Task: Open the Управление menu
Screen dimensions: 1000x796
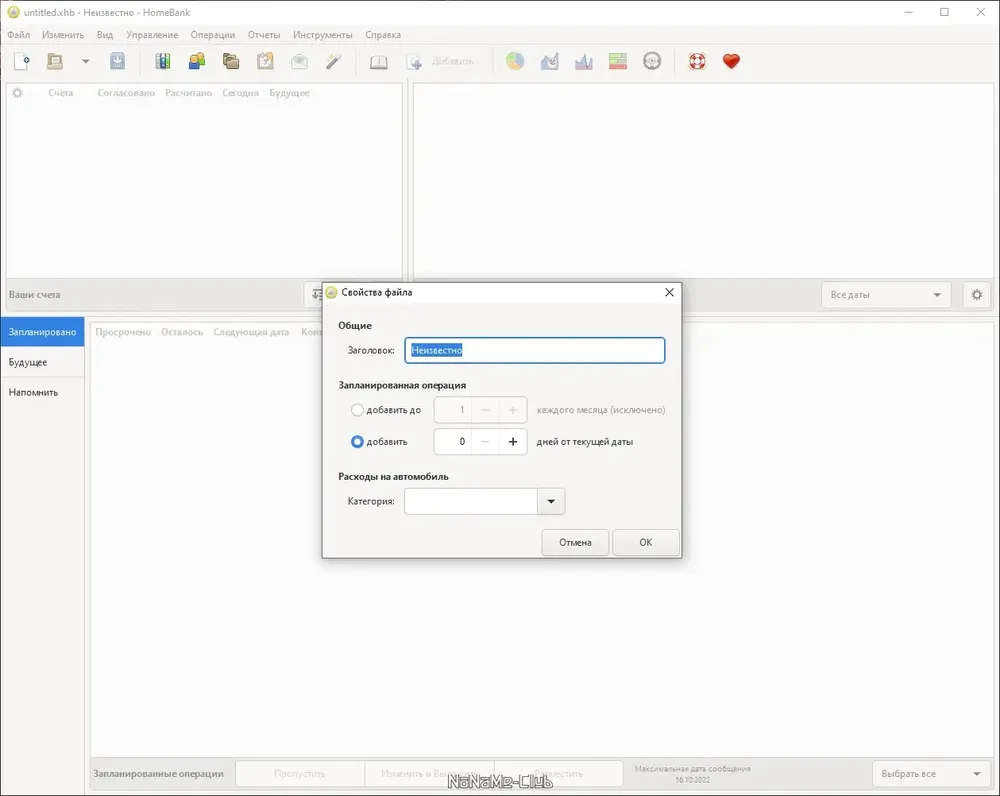Action: click(x=152, y=34)
